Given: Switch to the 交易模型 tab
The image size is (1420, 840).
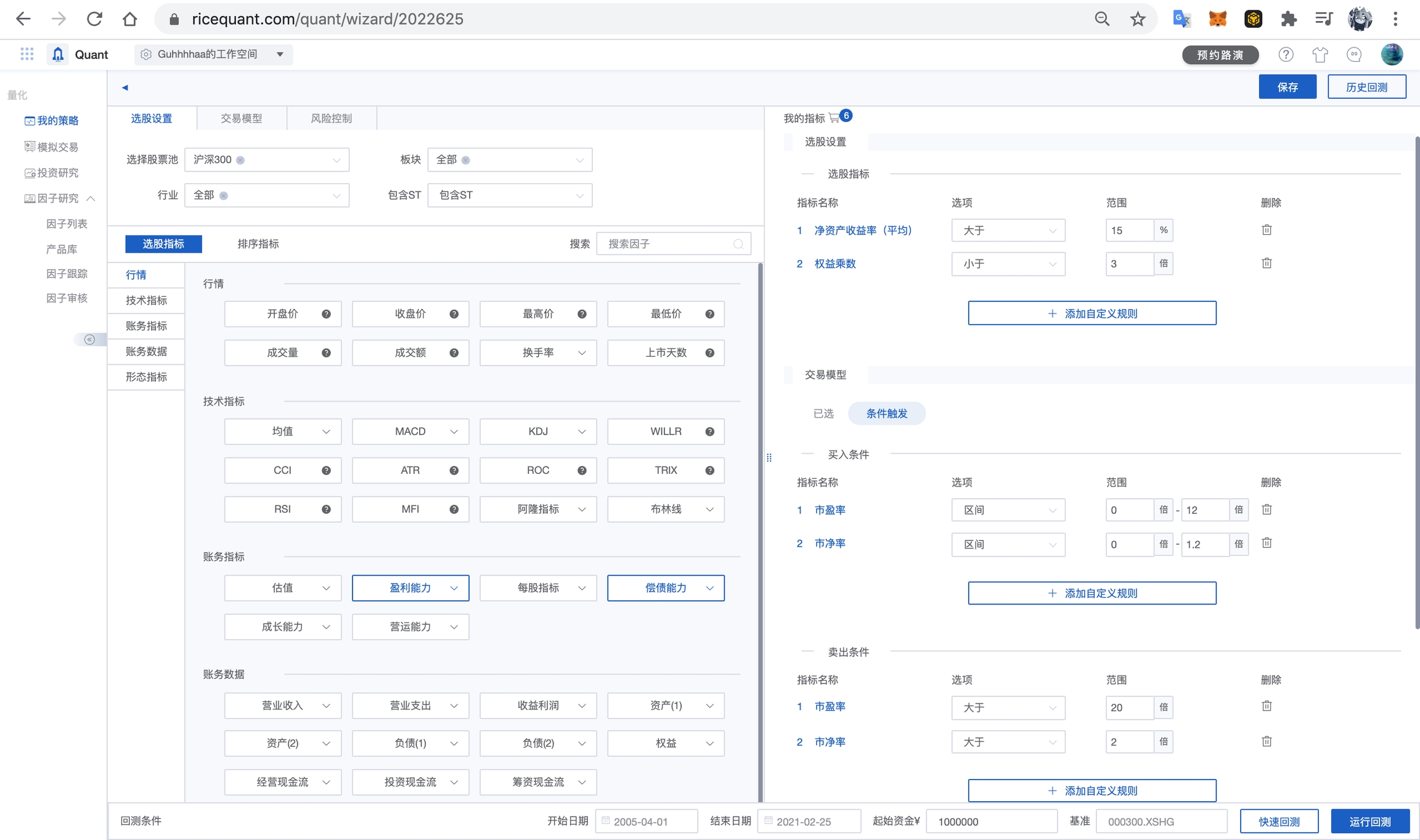Looking at the screenshot, I should point(241,118).
